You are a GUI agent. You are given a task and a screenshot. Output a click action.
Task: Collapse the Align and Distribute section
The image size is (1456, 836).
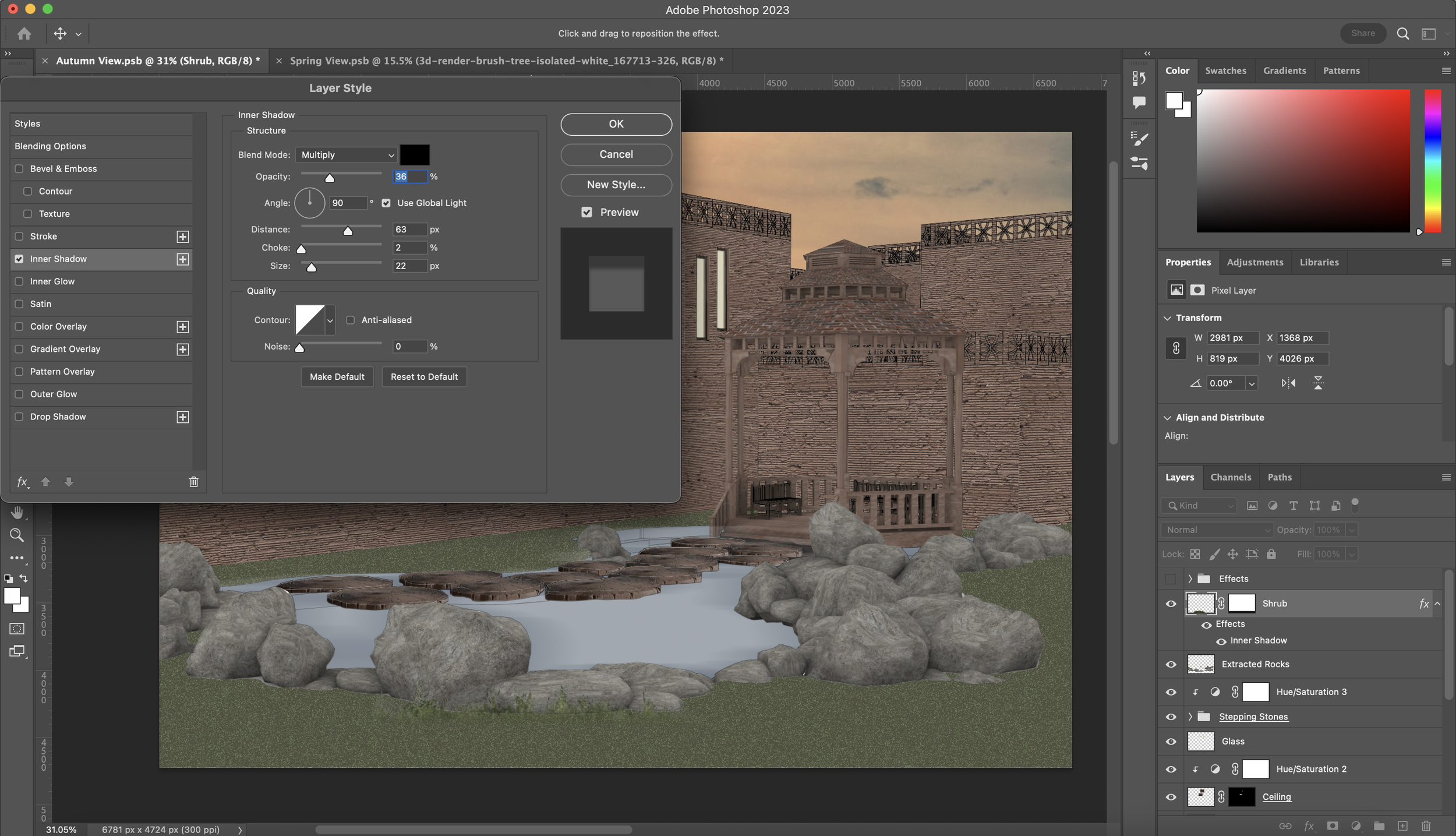[x=1167, y=418]
